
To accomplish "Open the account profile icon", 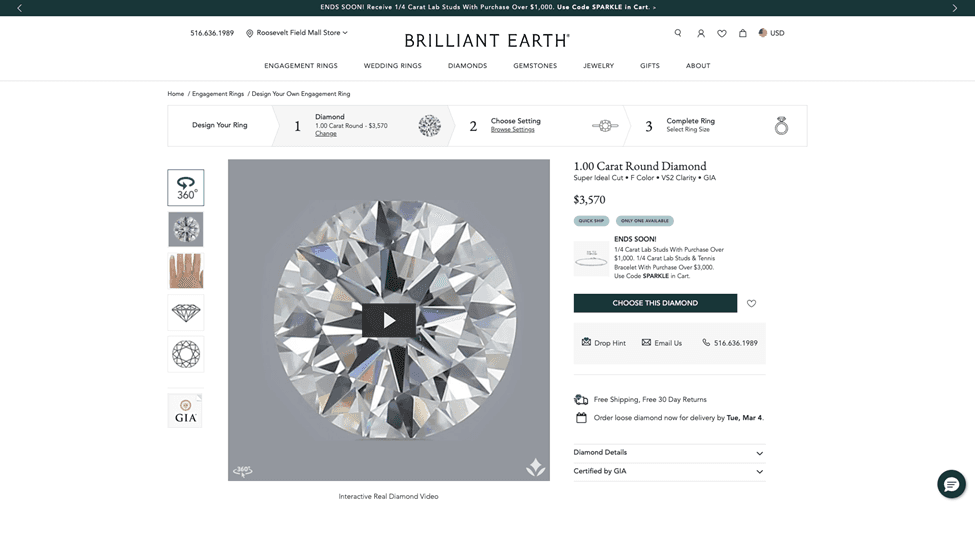I will (701, 34).
